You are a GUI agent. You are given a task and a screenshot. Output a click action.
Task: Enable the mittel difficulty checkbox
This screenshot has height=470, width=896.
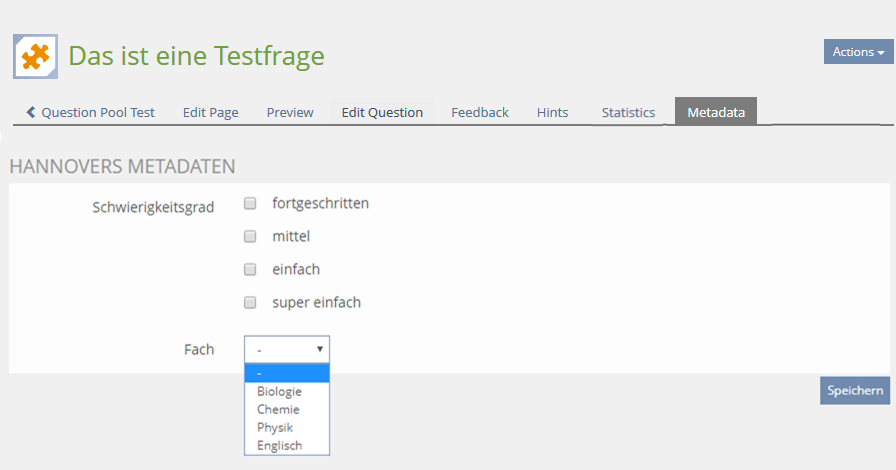click(251, 237)
